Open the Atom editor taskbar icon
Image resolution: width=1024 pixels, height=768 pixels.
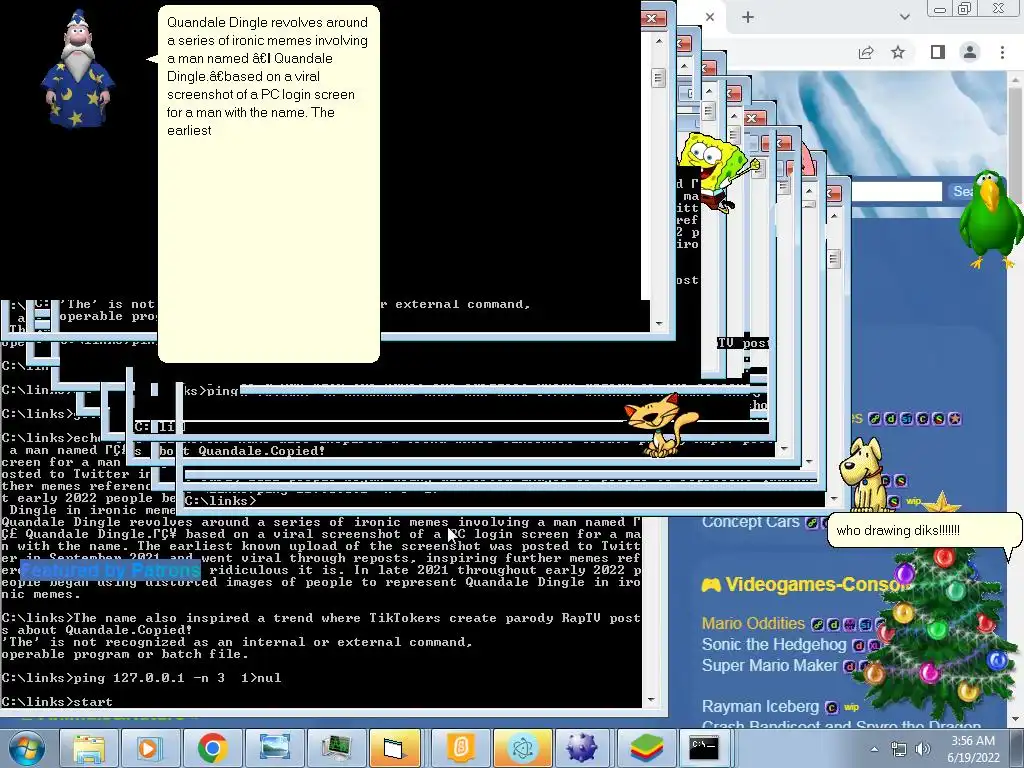[x=522, y=748]
